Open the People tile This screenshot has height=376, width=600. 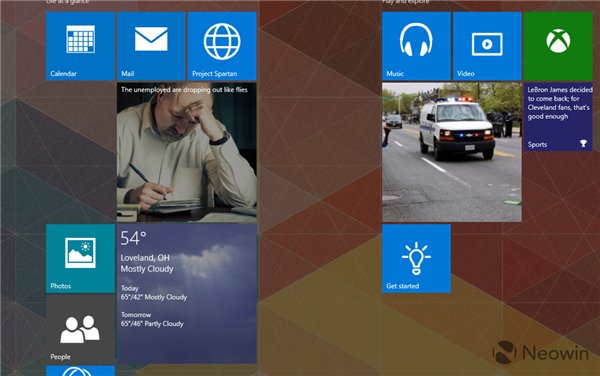[x=80, y=329]
